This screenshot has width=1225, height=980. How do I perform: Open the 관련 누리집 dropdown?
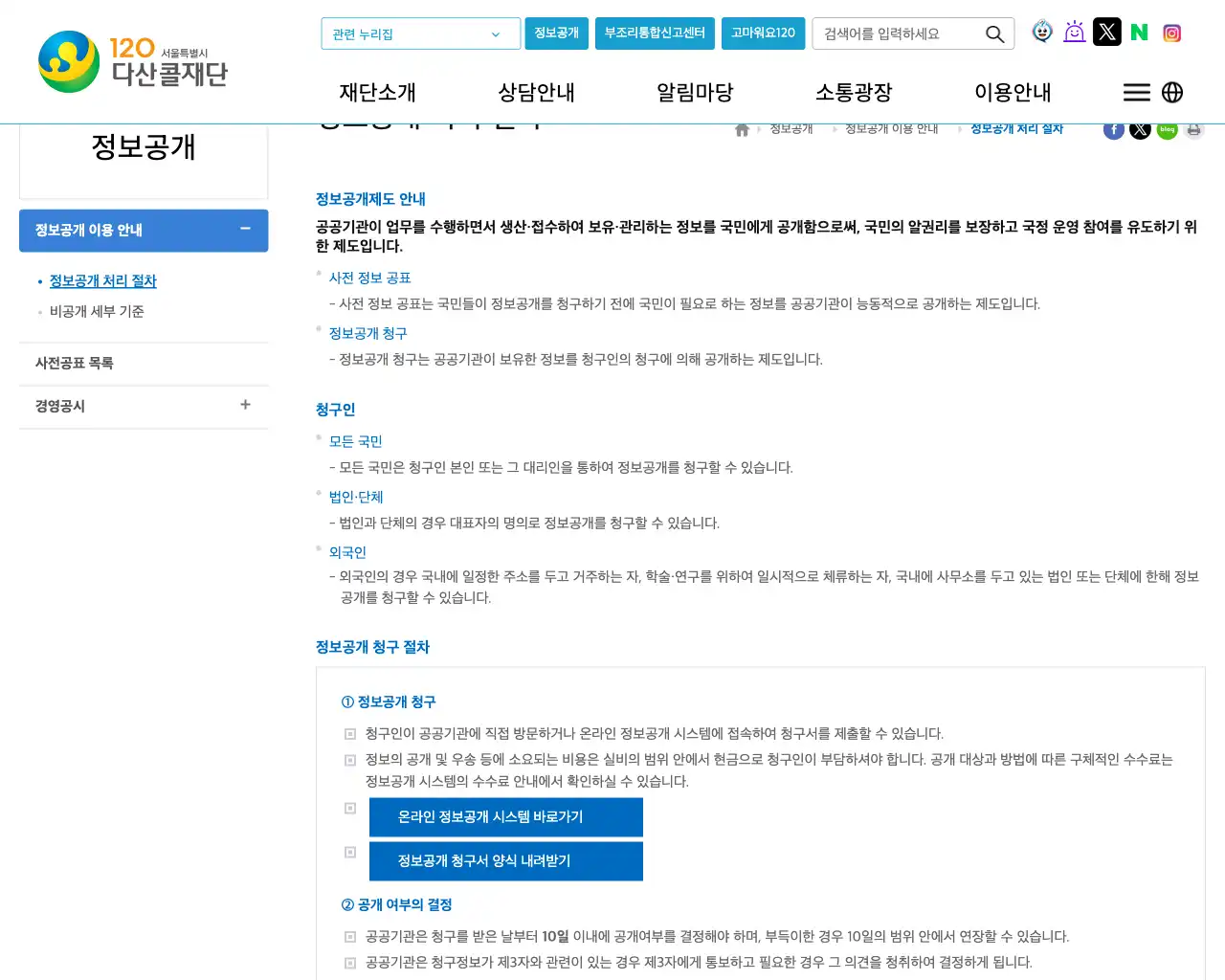pyautogui.click(x=421, y=33)
